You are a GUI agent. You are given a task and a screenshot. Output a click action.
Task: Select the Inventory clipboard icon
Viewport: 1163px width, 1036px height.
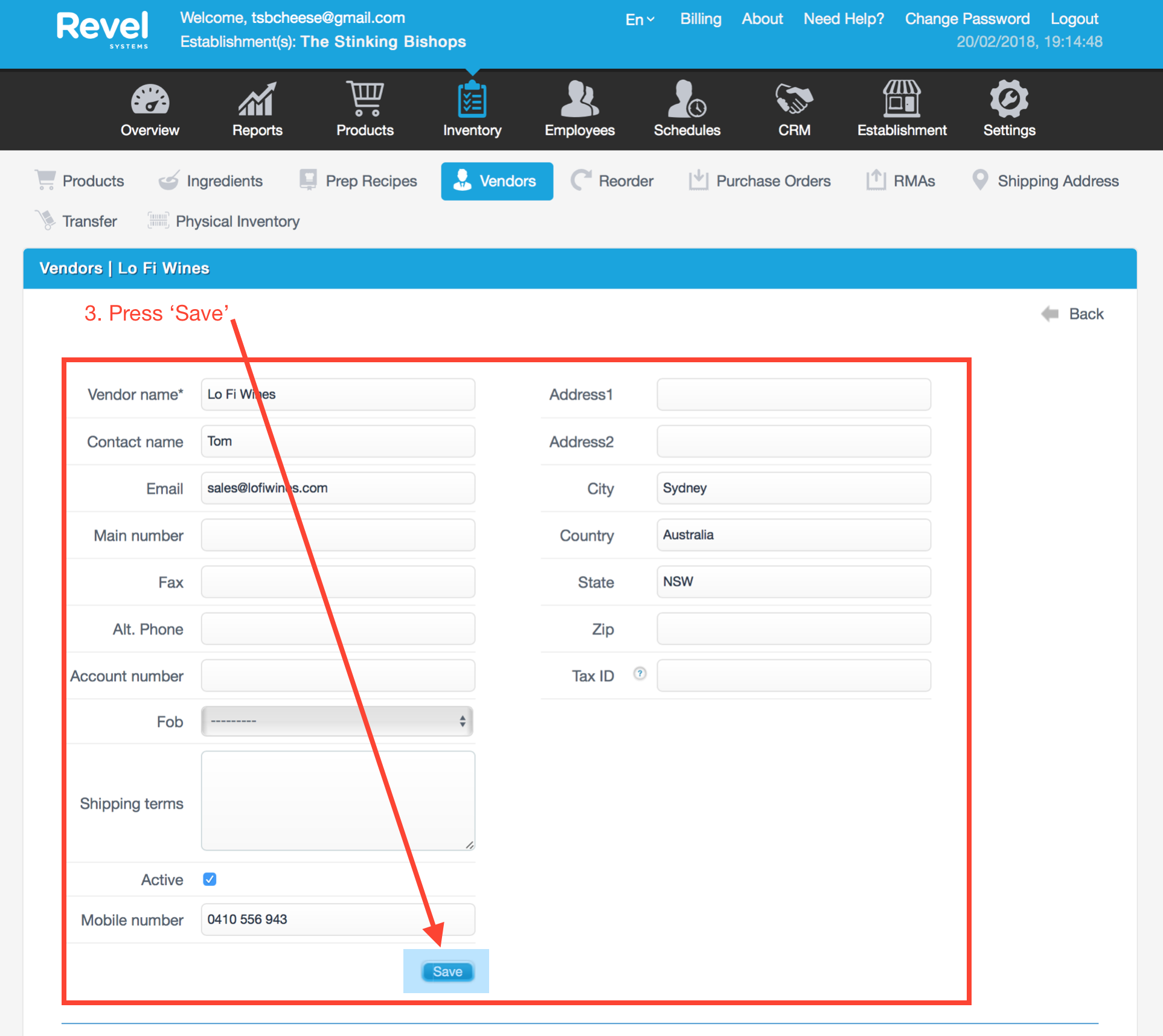point(472,100)
